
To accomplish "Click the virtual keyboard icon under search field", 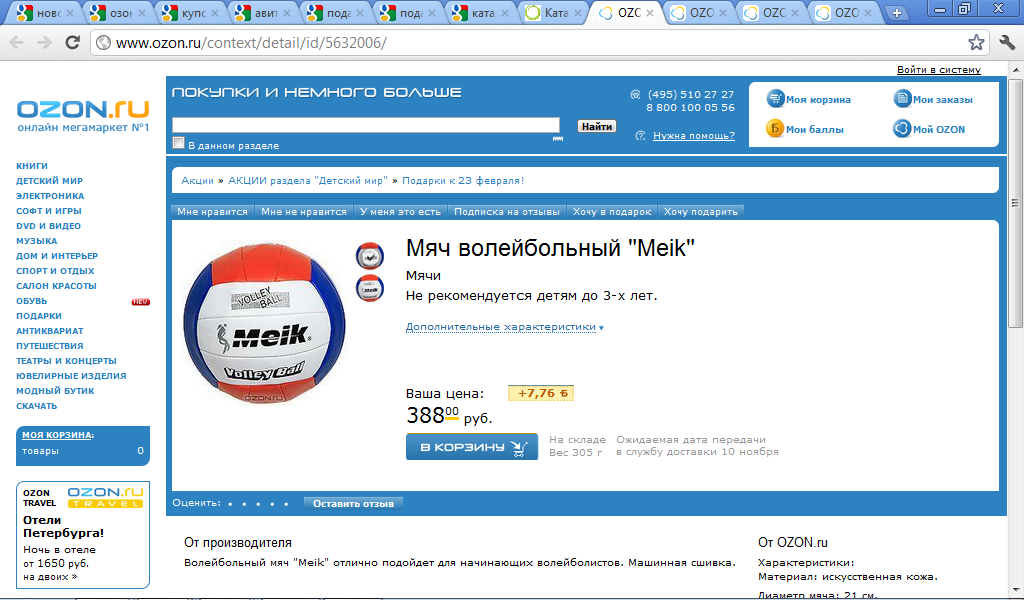I will [558, 138].
